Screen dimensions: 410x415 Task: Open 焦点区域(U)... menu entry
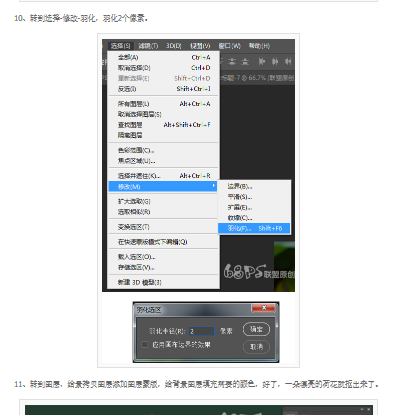point(164,161)
